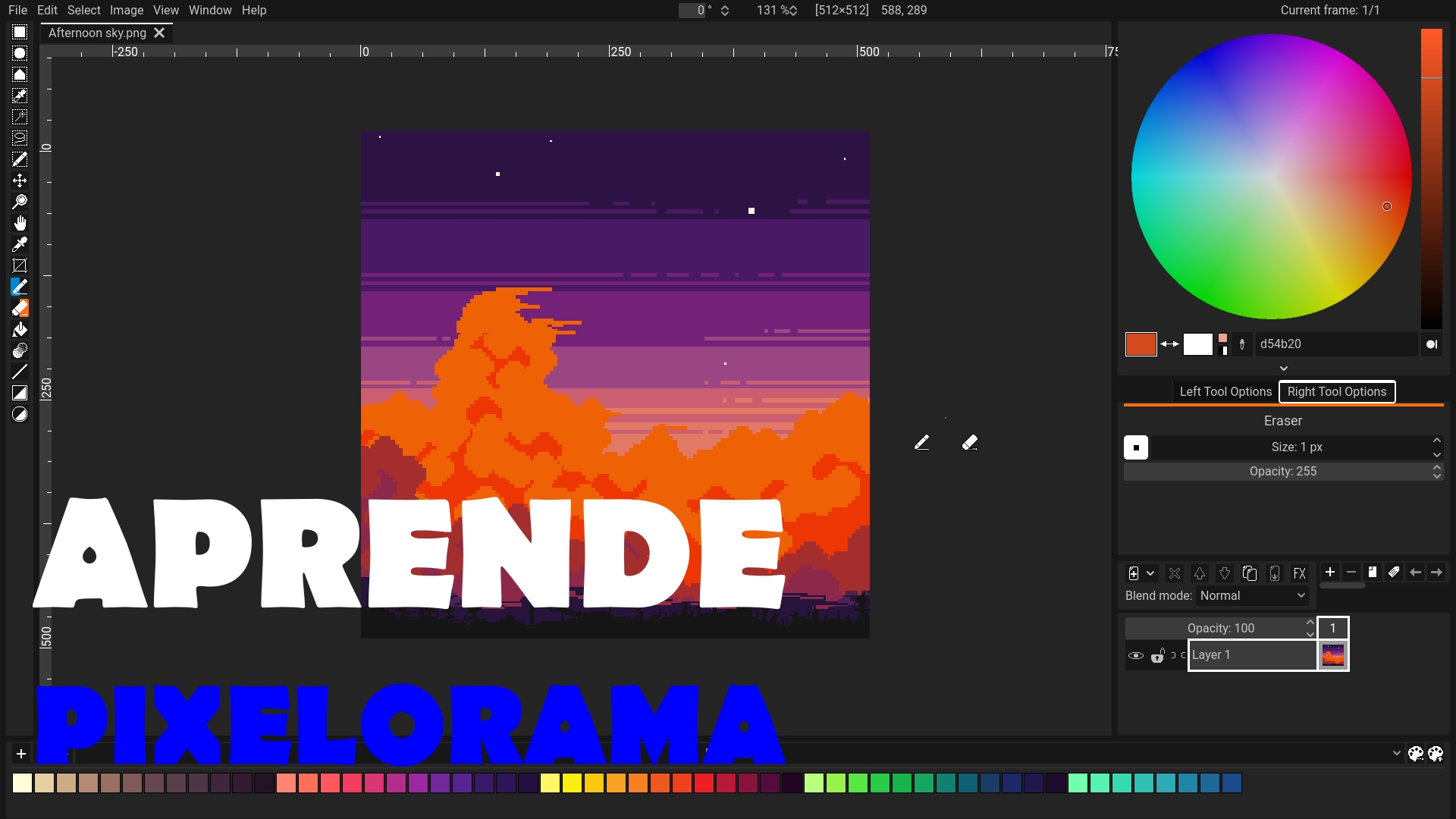The width and height of the screenshot is (1456, 819).
Task: Select the Pencil tool
Action: (x=20, y=287)
